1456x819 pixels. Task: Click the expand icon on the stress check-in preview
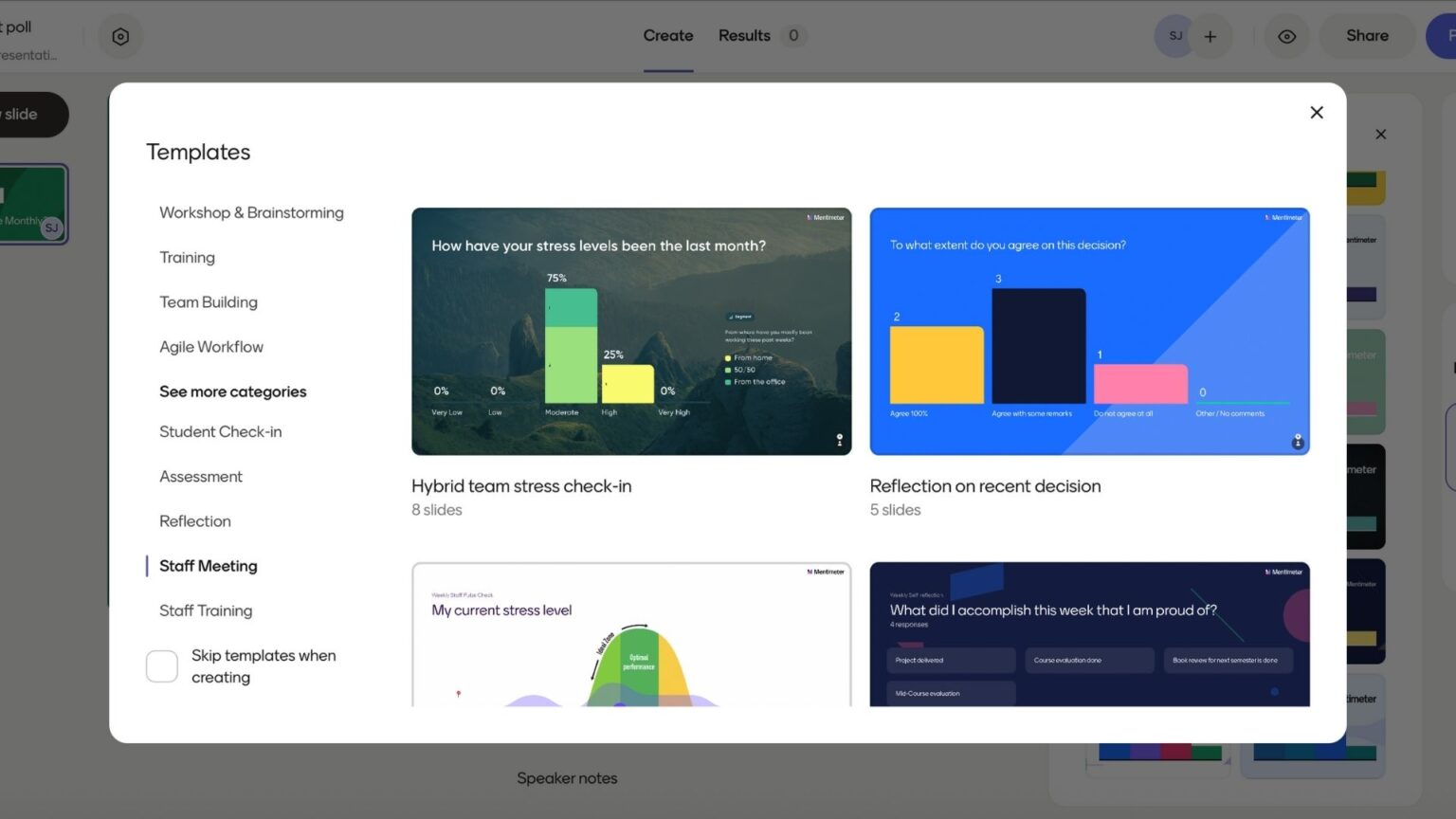click(x=838, y=439)
